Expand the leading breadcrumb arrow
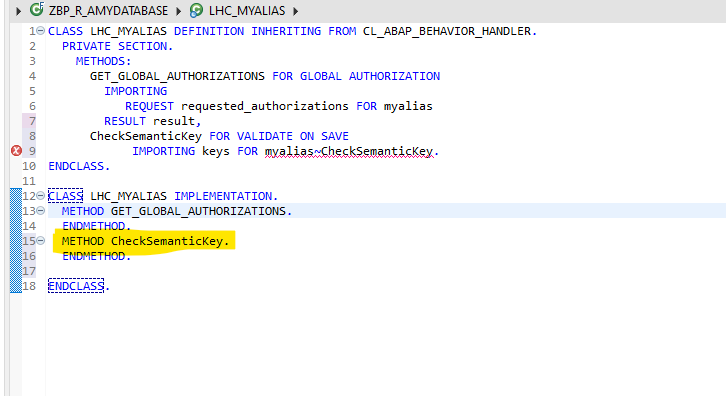Viewport: 726px width, 396px height. tap(18, 11)
